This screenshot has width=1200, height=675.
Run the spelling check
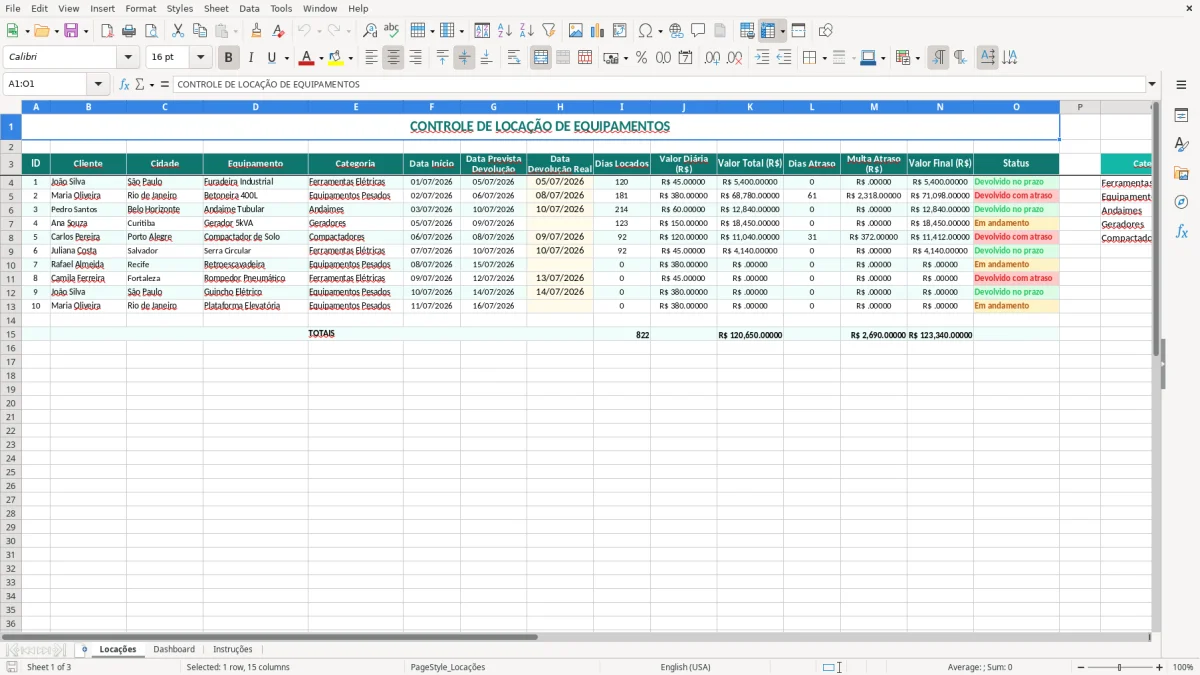click(392, 31)
